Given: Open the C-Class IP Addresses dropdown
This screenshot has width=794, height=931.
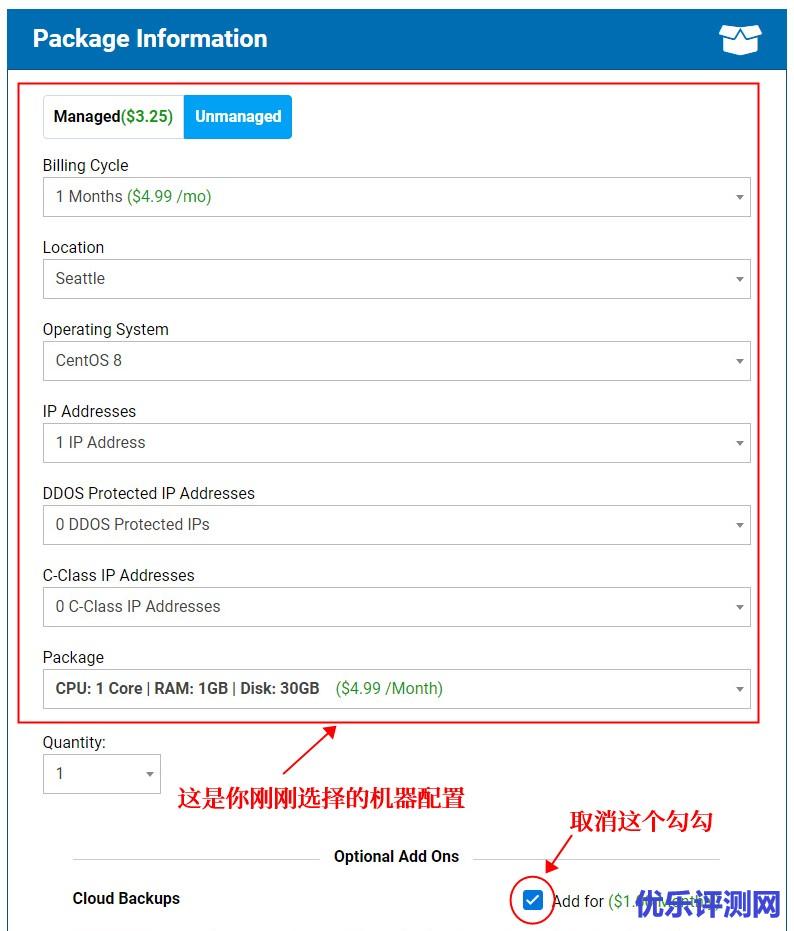Looking at the screenshot, I should point(397,606).
